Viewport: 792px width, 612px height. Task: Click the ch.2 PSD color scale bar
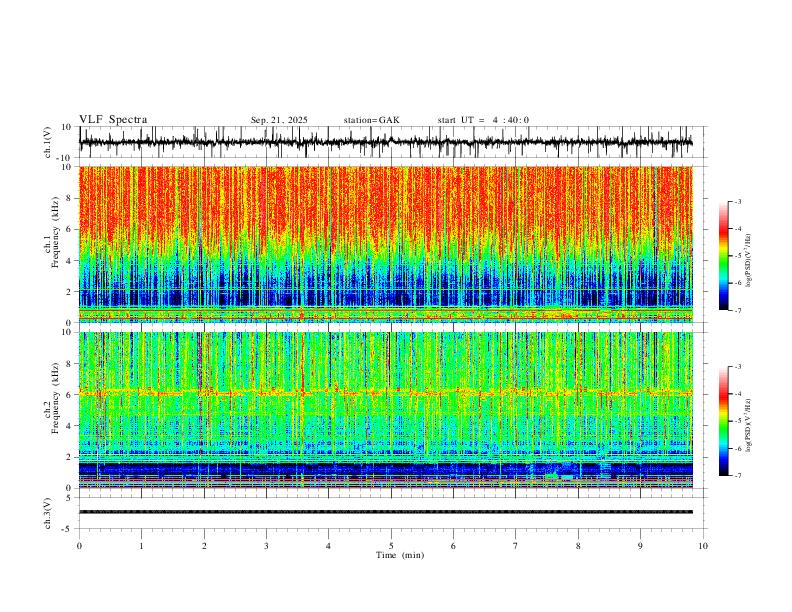coord(723,421)
